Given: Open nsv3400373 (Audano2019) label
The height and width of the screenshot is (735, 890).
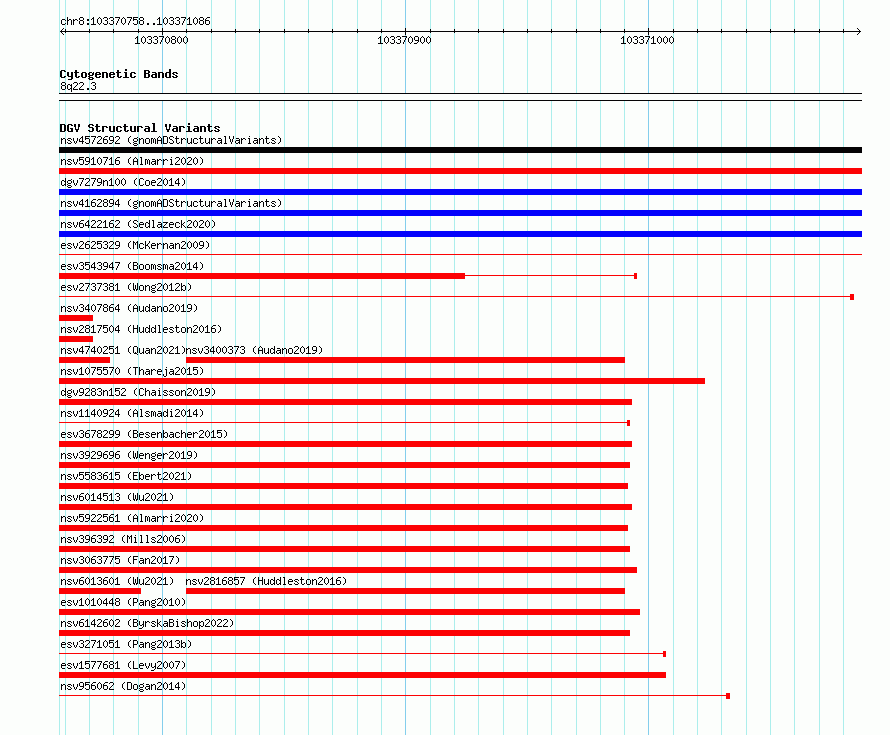Looking at the screenshot, I should click(x=254, y=350).
